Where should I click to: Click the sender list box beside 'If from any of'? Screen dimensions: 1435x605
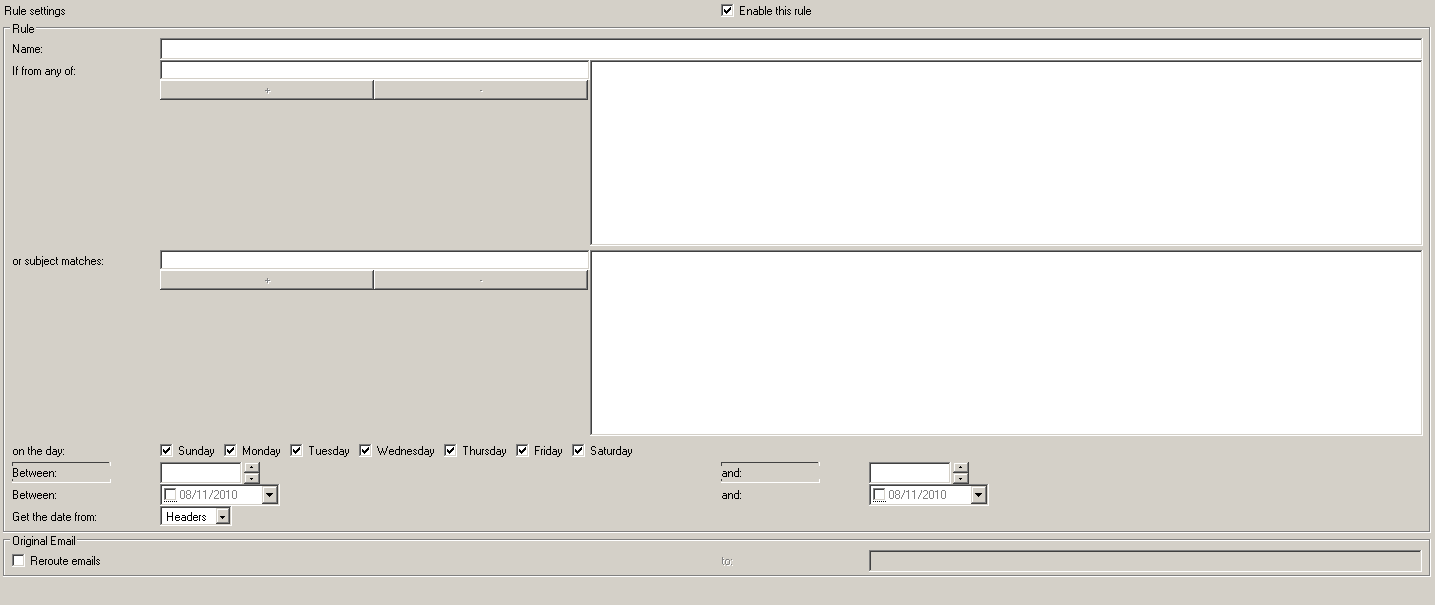point(1006,152)
